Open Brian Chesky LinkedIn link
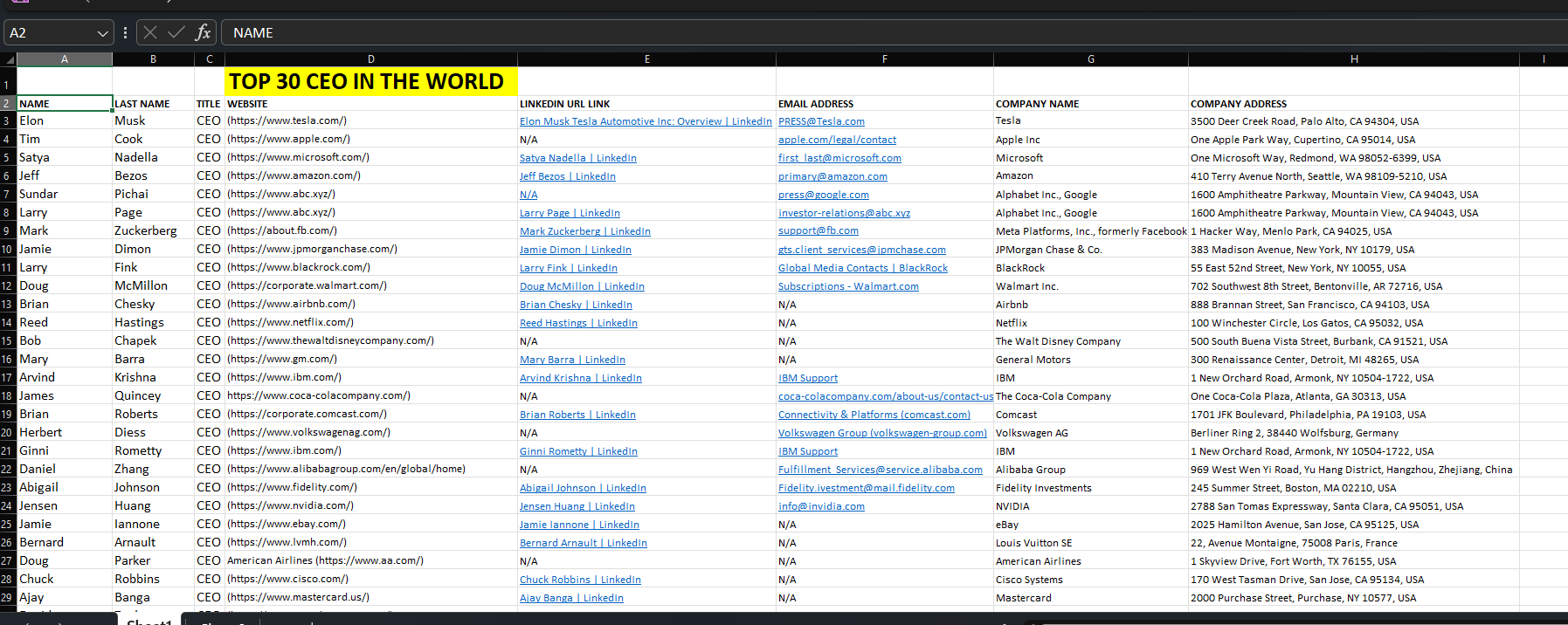The width and height of the screenshot is (1568, 625). tap(576, 305)
